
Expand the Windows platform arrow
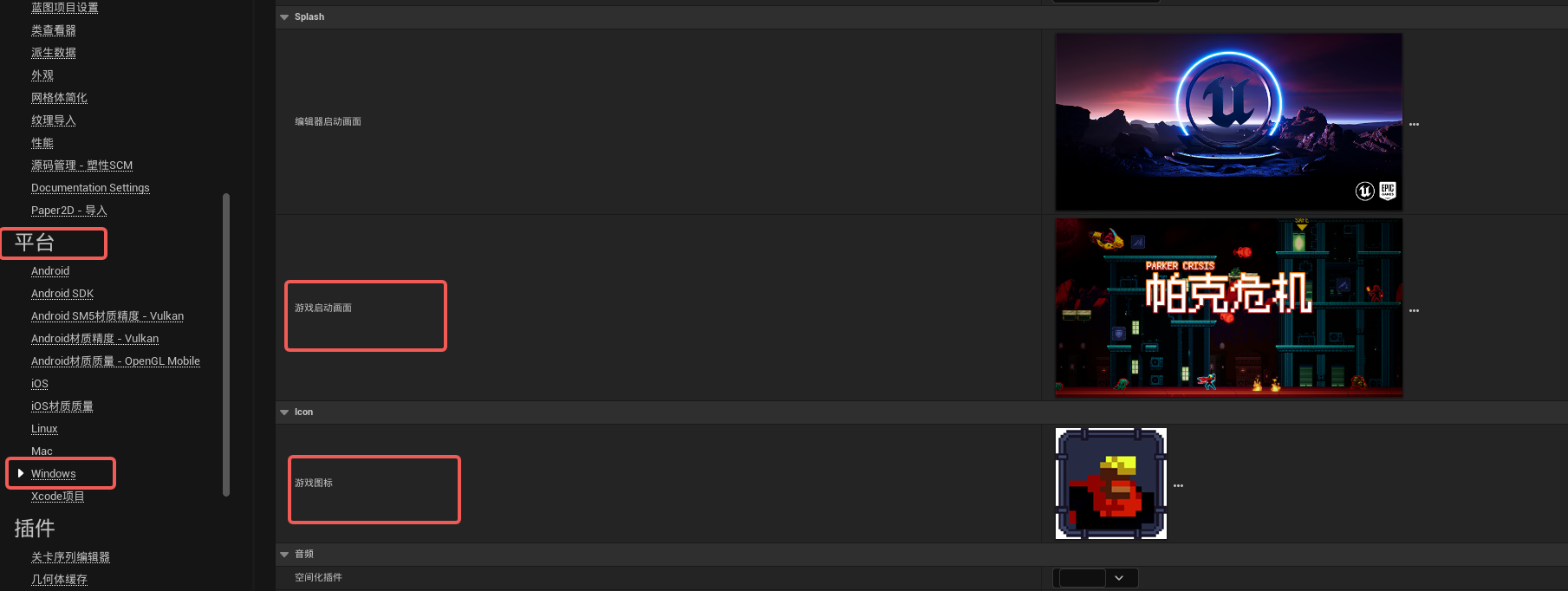pyautogui.click(x=21, y=473)
